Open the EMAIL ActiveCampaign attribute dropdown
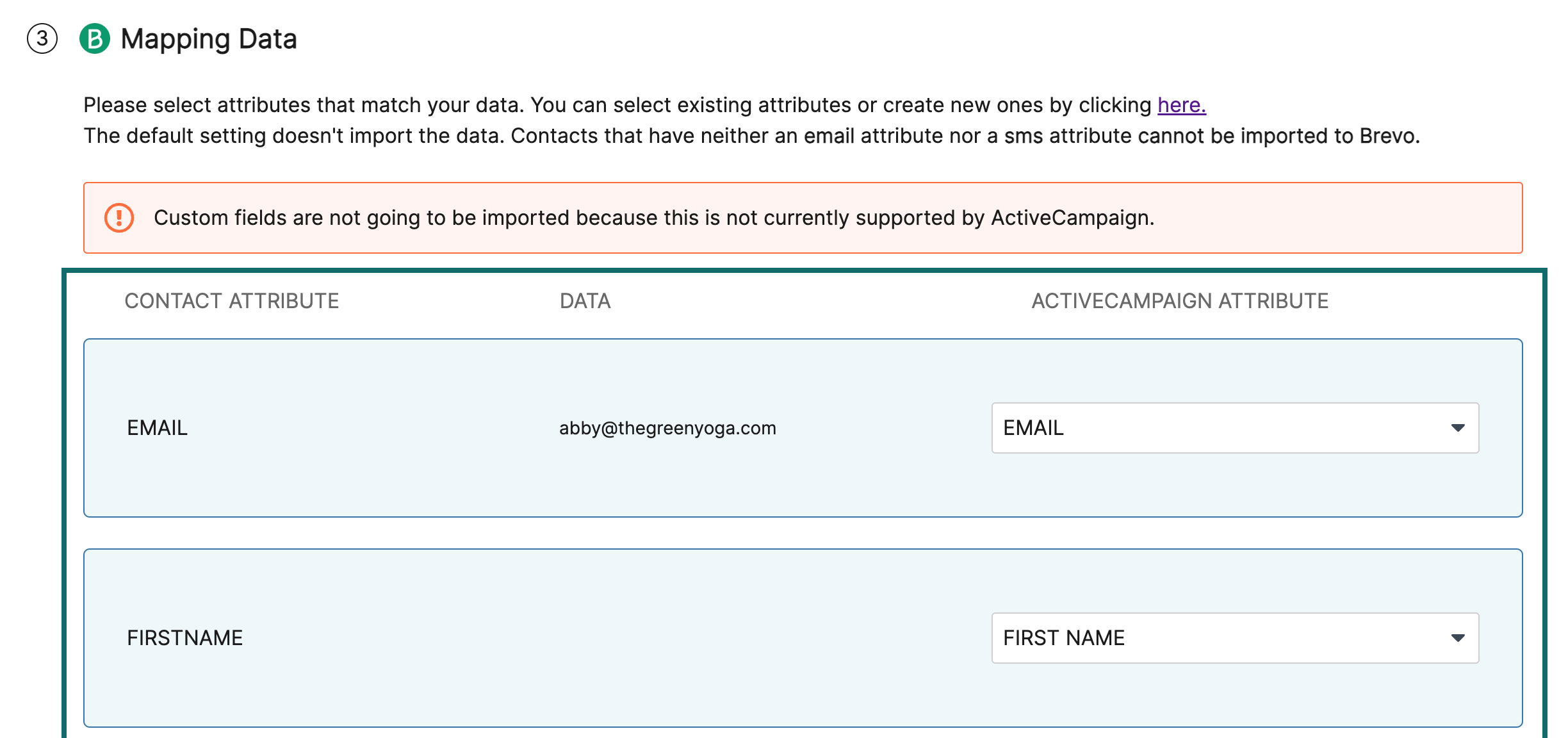Image resolution: width=1568 pixels, height=738 pixels. [1217, 428]
